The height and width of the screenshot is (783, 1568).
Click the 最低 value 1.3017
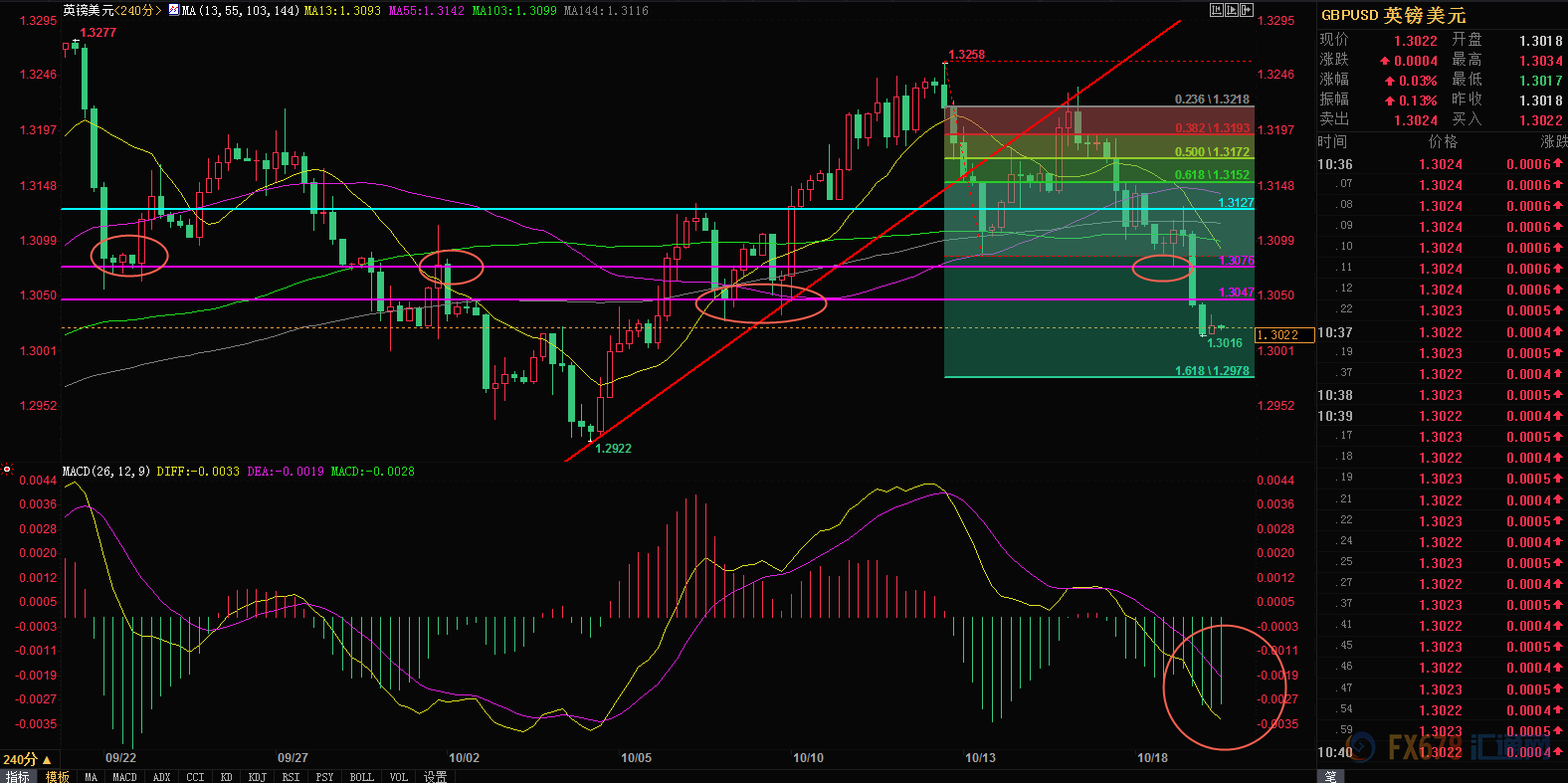coord(1541,81)
